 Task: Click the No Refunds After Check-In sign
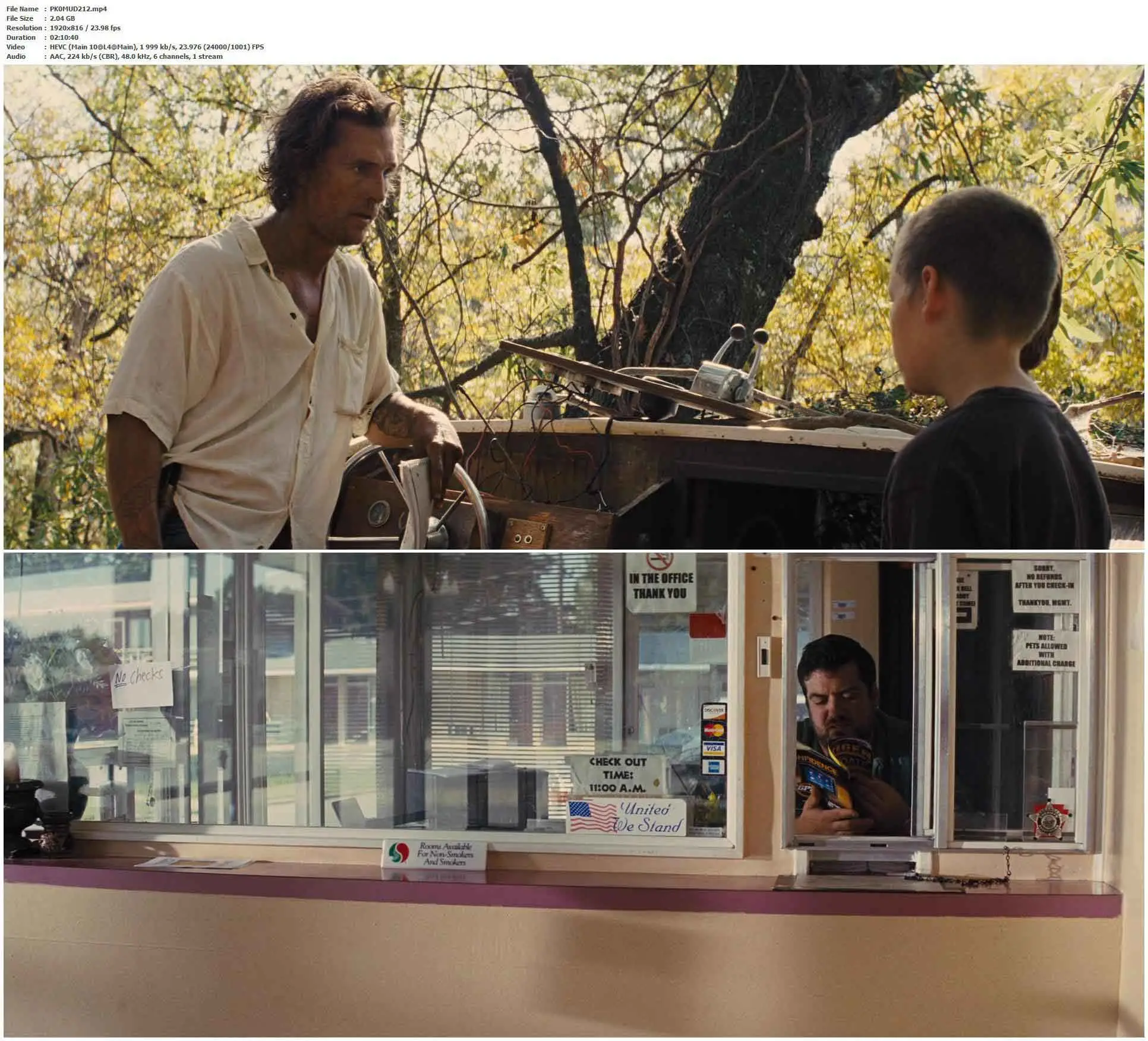click(1046, 585)
